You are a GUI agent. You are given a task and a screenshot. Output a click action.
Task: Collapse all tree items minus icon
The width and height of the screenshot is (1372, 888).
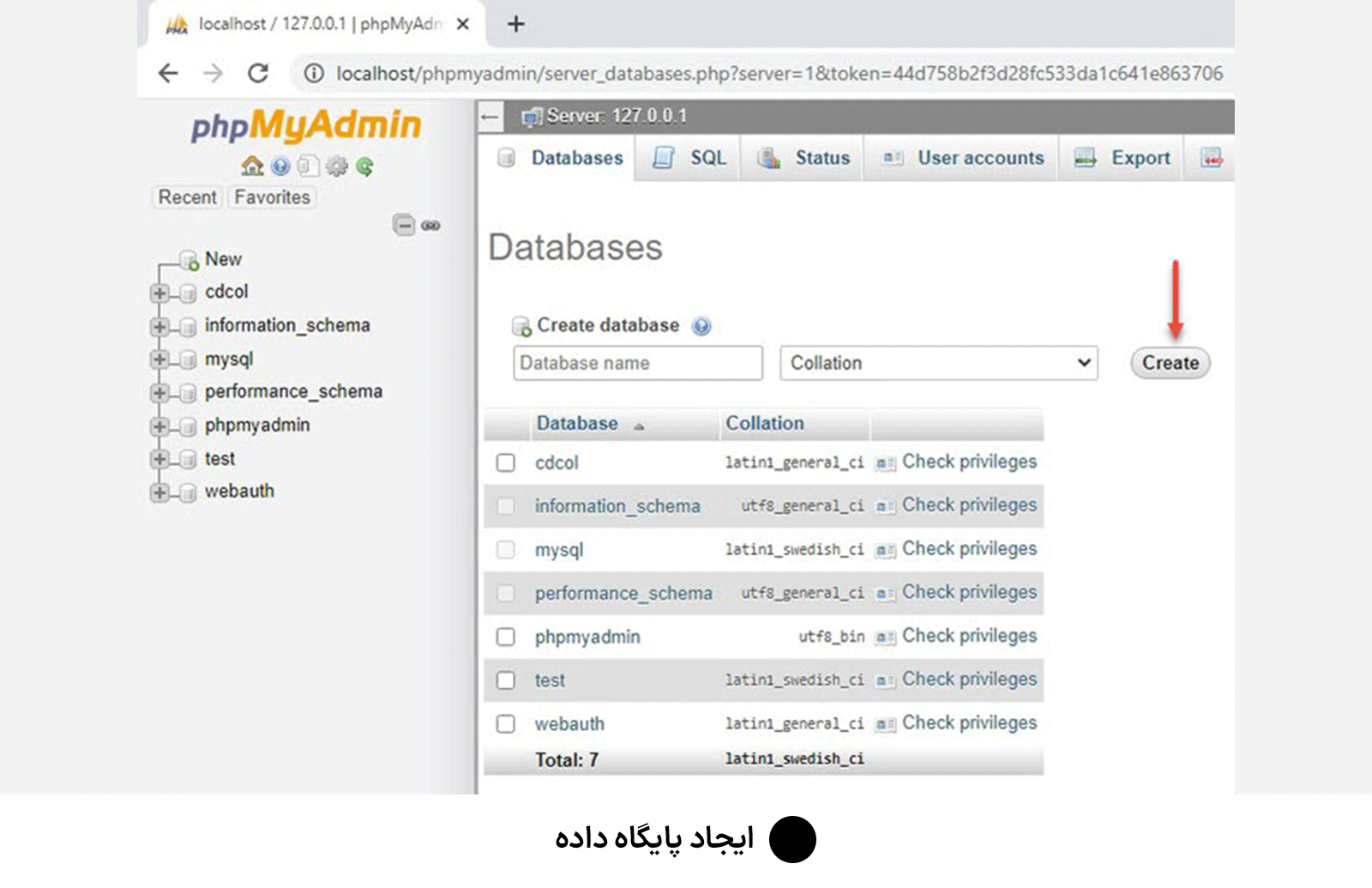[x=404, y=225]
